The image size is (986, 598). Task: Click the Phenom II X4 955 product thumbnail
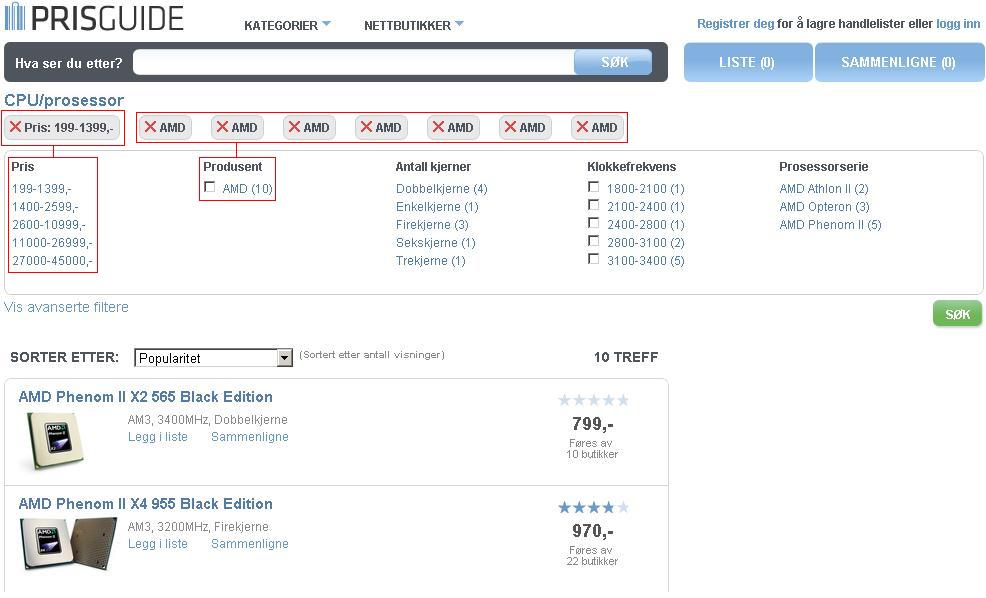click(x=68, y=544)
